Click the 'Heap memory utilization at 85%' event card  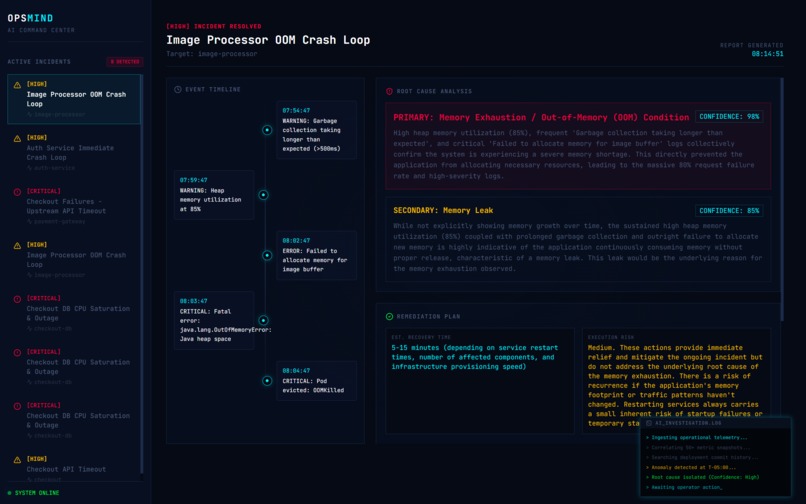pyautogui.click(x=213, y=195)
